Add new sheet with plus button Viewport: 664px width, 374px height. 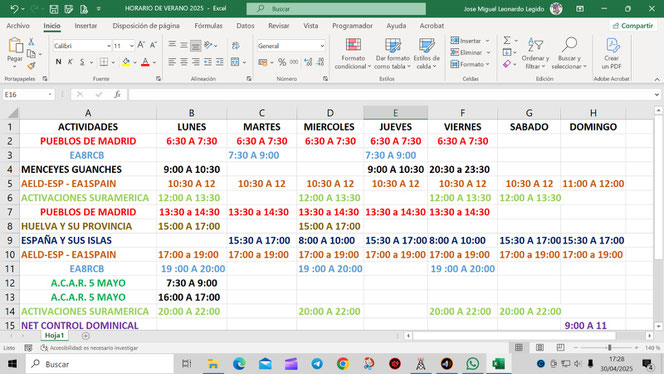point(86,336)
